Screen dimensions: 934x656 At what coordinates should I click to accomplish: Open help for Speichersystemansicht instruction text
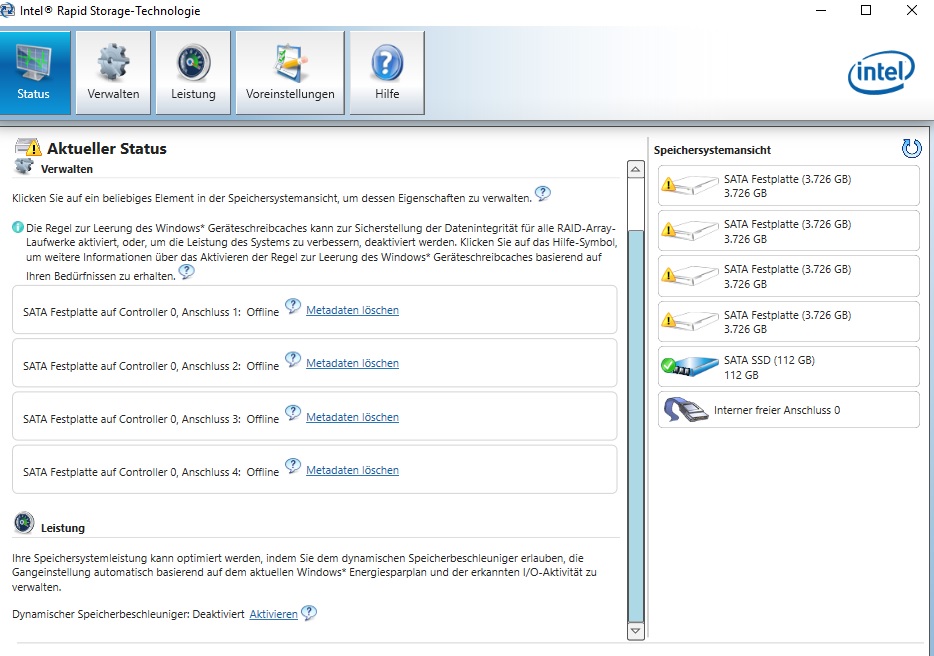543,193
